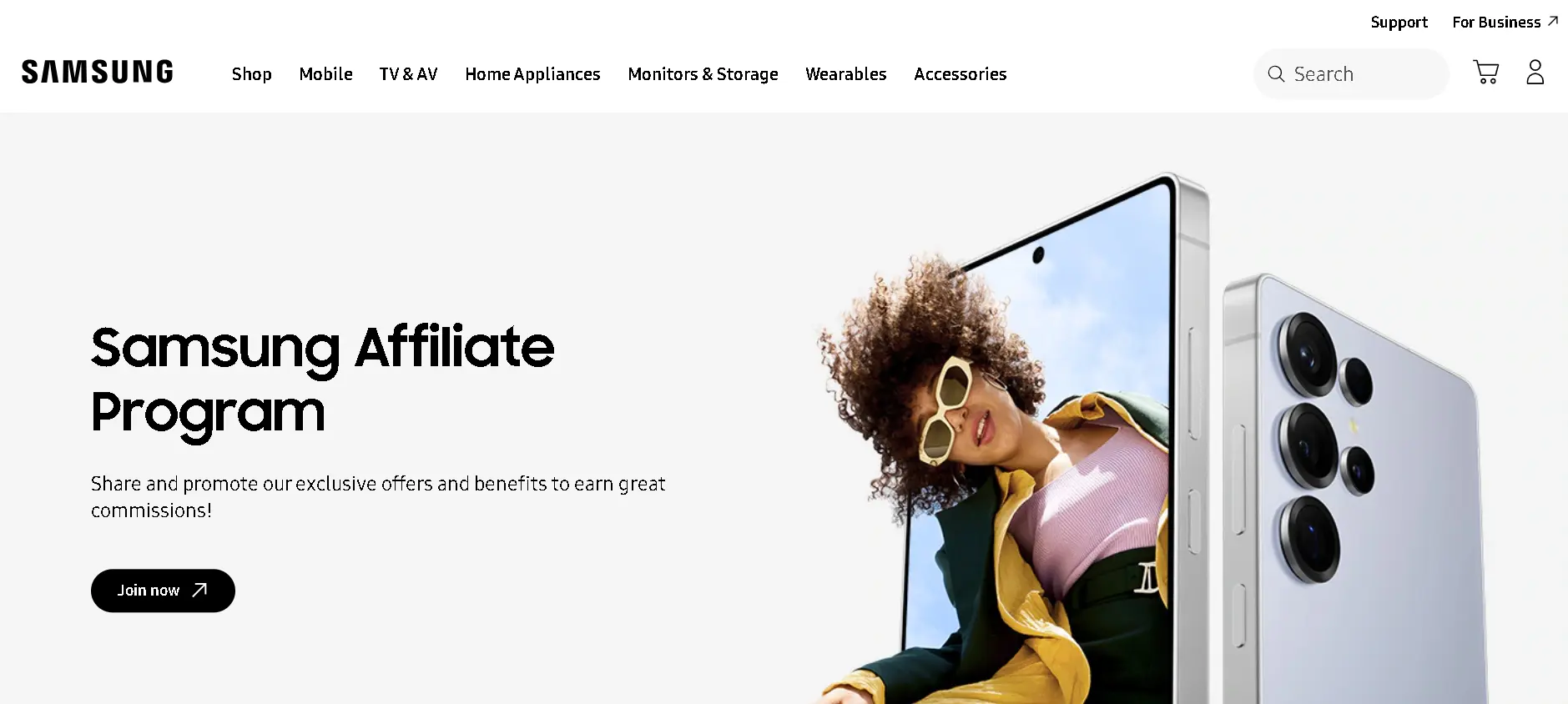The image size is (1568, 704).
Task: Click the arrow next to For Business
Action: (1553, 21)
